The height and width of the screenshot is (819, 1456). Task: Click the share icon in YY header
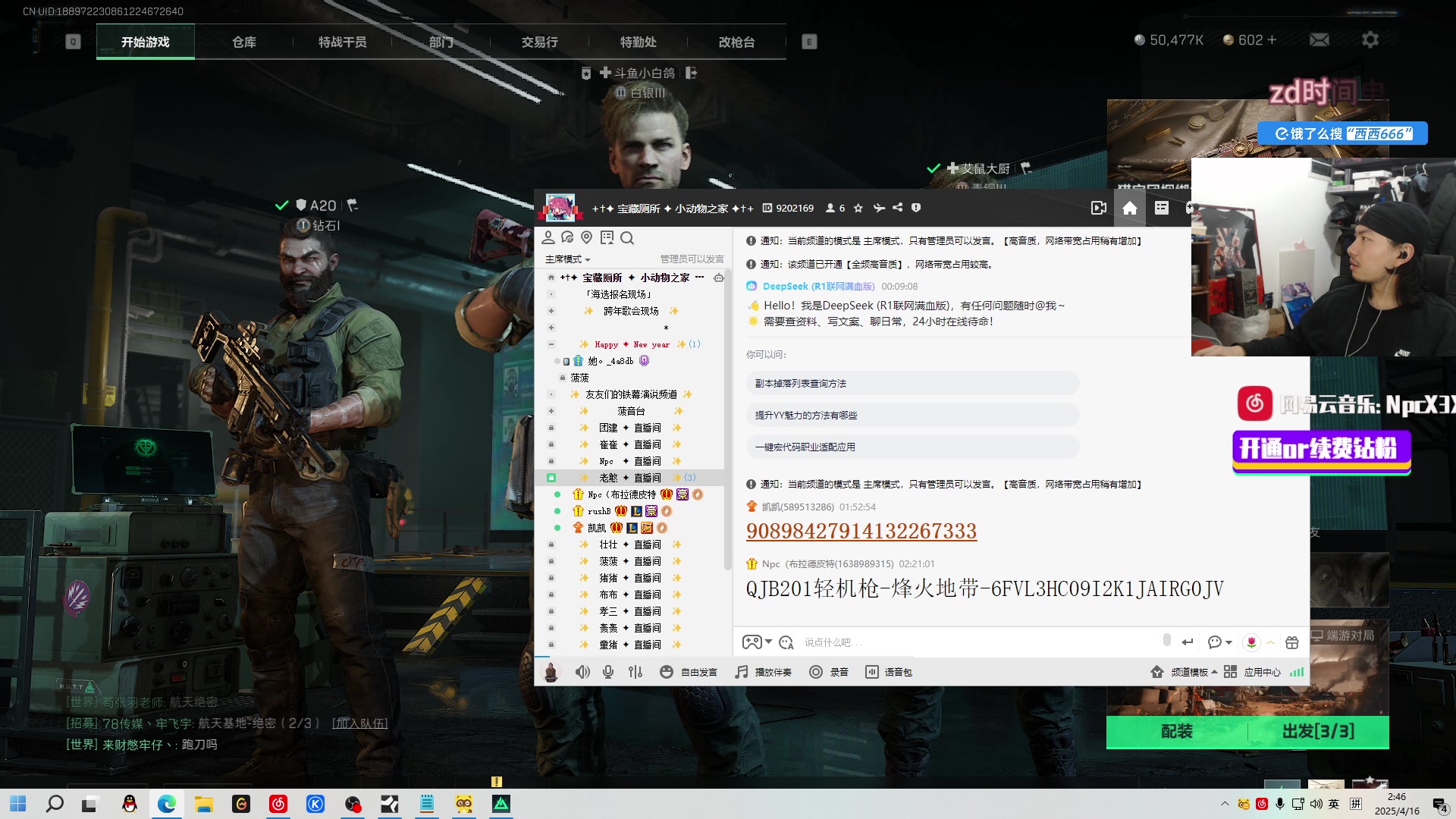point(898,208)
